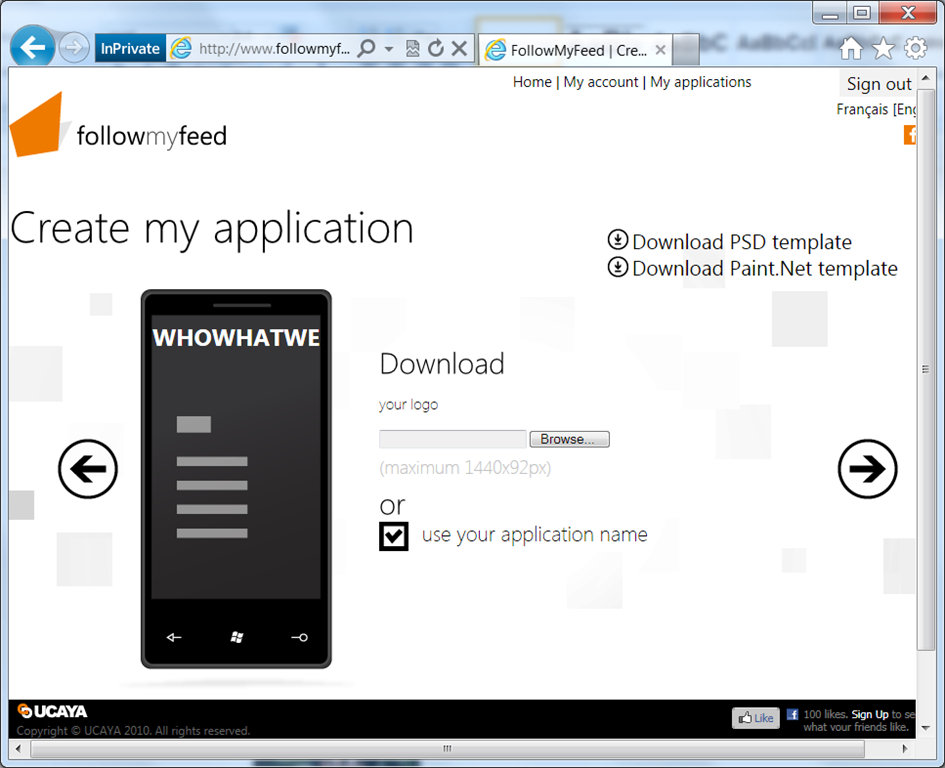
Task: Open the My account menu link
Action: (x=601, y=82)
